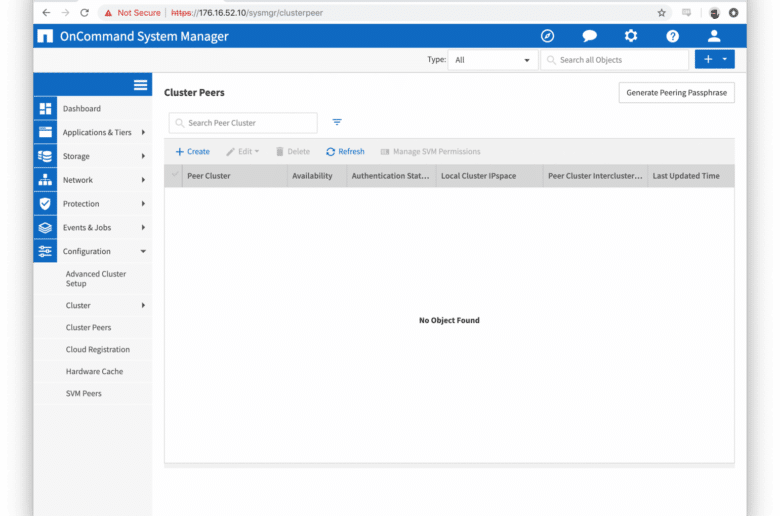Click the NetApp logo icon

[x=45, y=36]
